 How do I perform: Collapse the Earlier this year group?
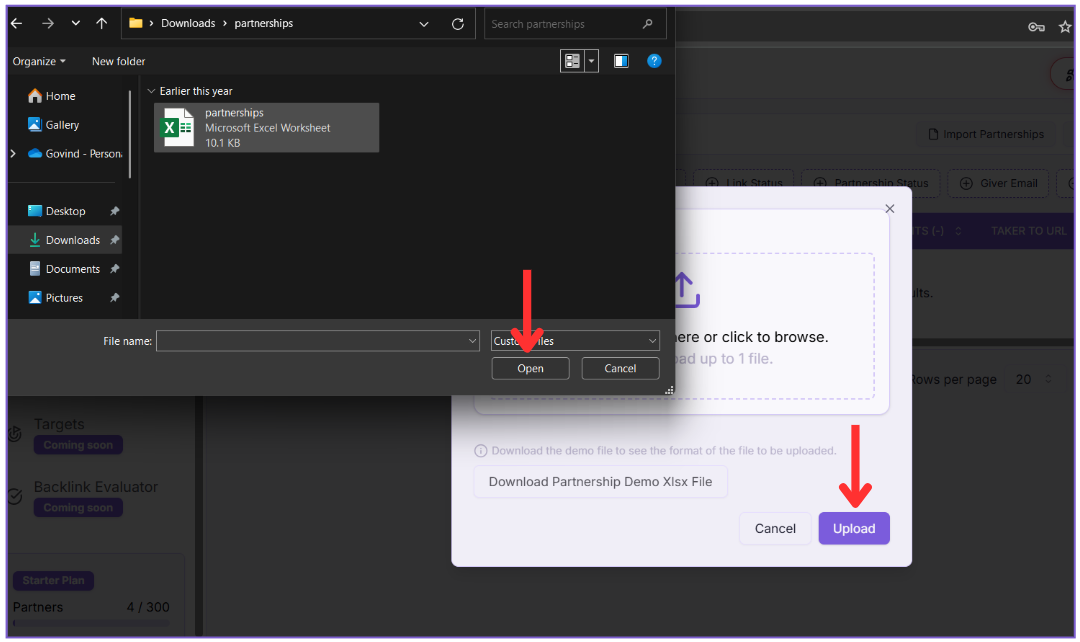coord(152,91)
